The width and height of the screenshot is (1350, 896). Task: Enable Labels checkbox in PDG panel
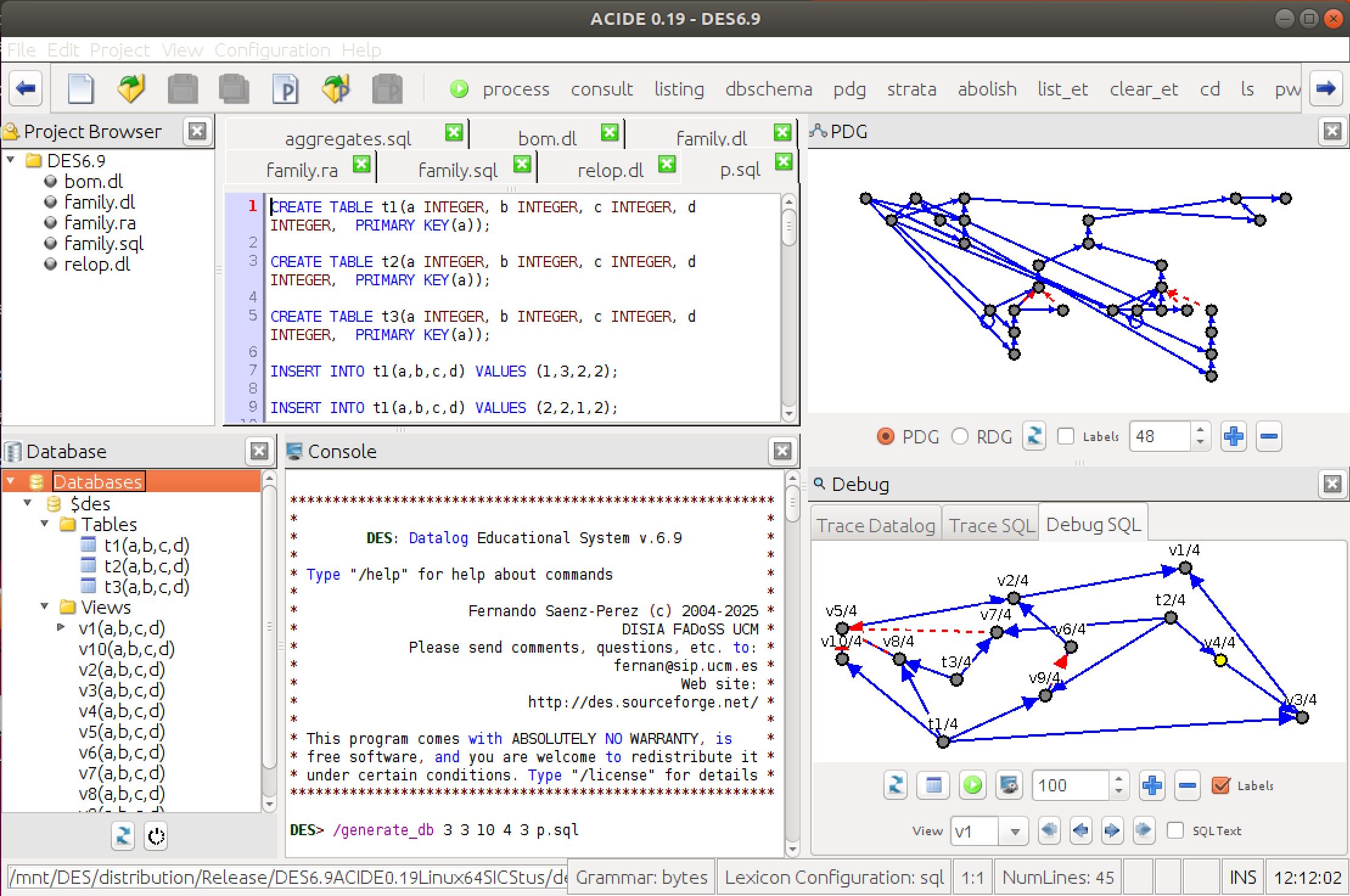(x=1066, y=436)
